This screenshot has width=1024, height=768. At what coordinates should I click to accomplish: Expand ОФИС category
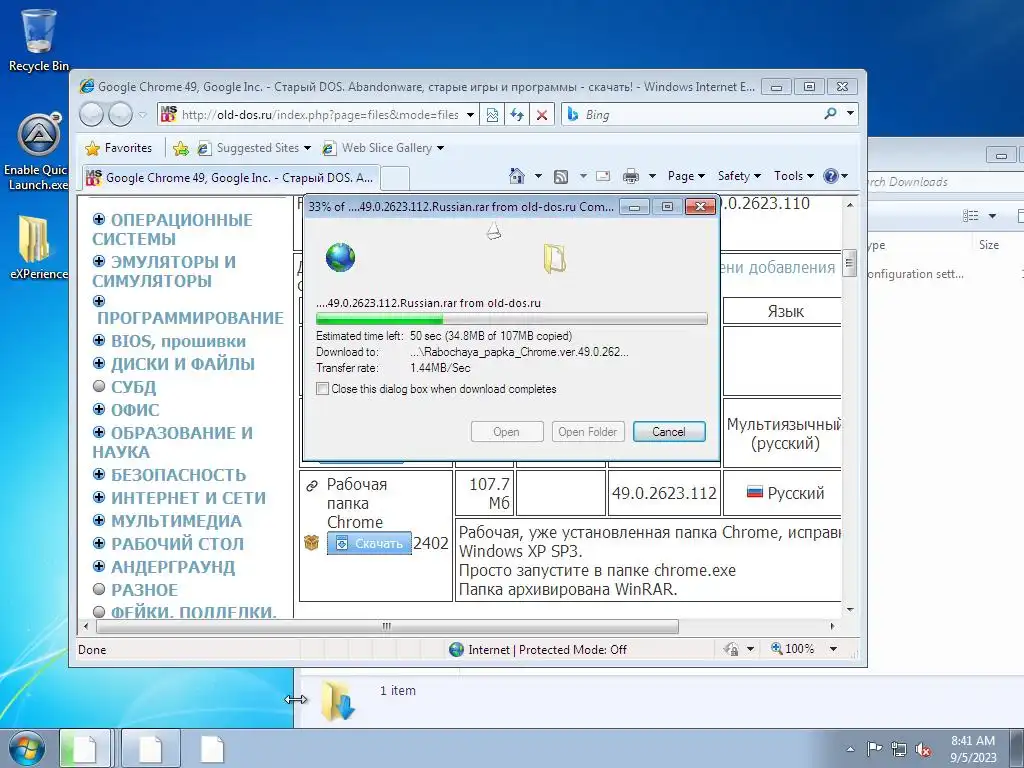pyautogui.click(x=99, y=409)
